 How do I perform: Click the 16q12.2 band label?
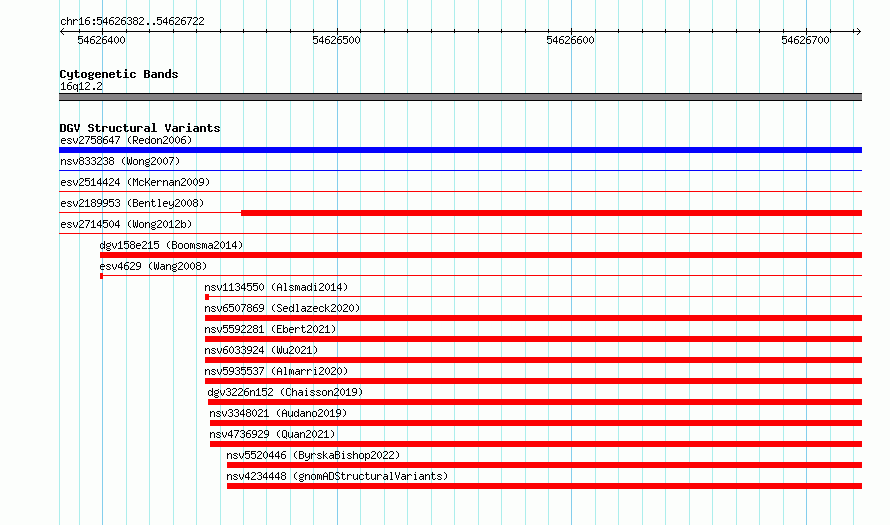coord(81,86)
